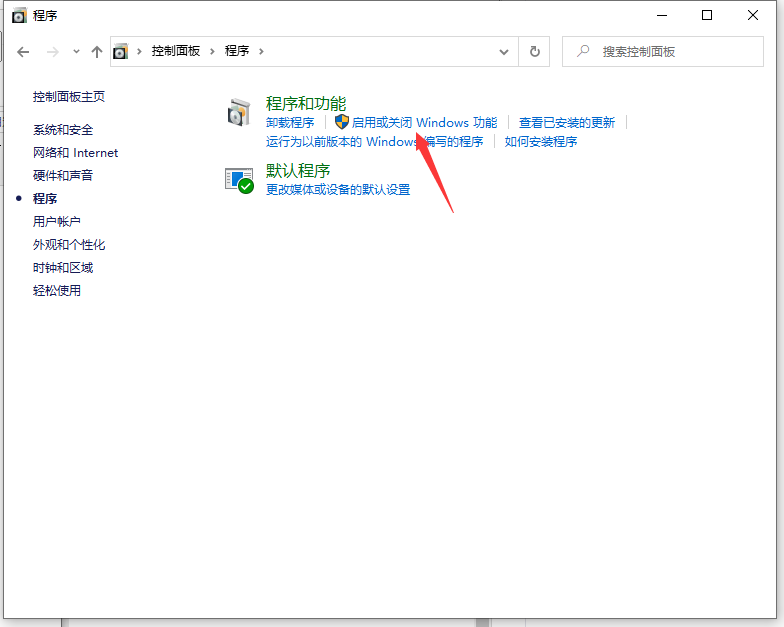Go to 控制面板主页 in the sidebar

[69, 97]
